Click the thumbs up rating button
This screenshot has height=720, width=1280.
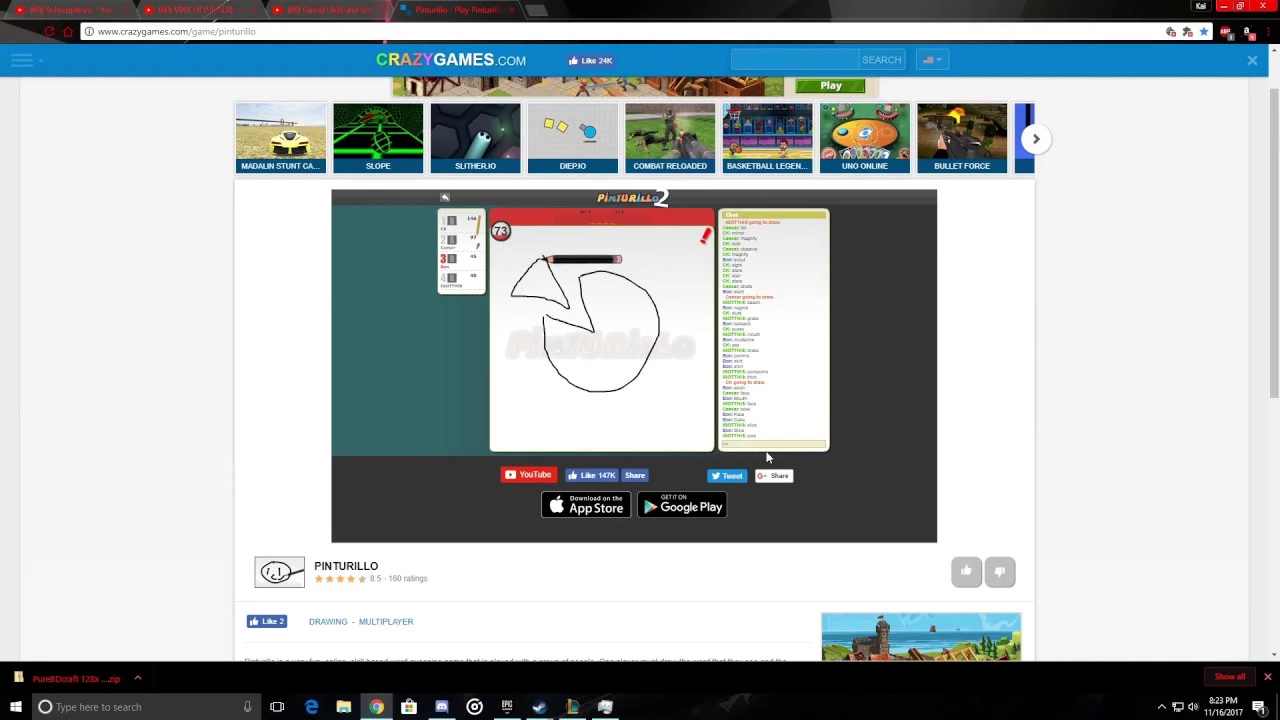(x=966, y=572)
